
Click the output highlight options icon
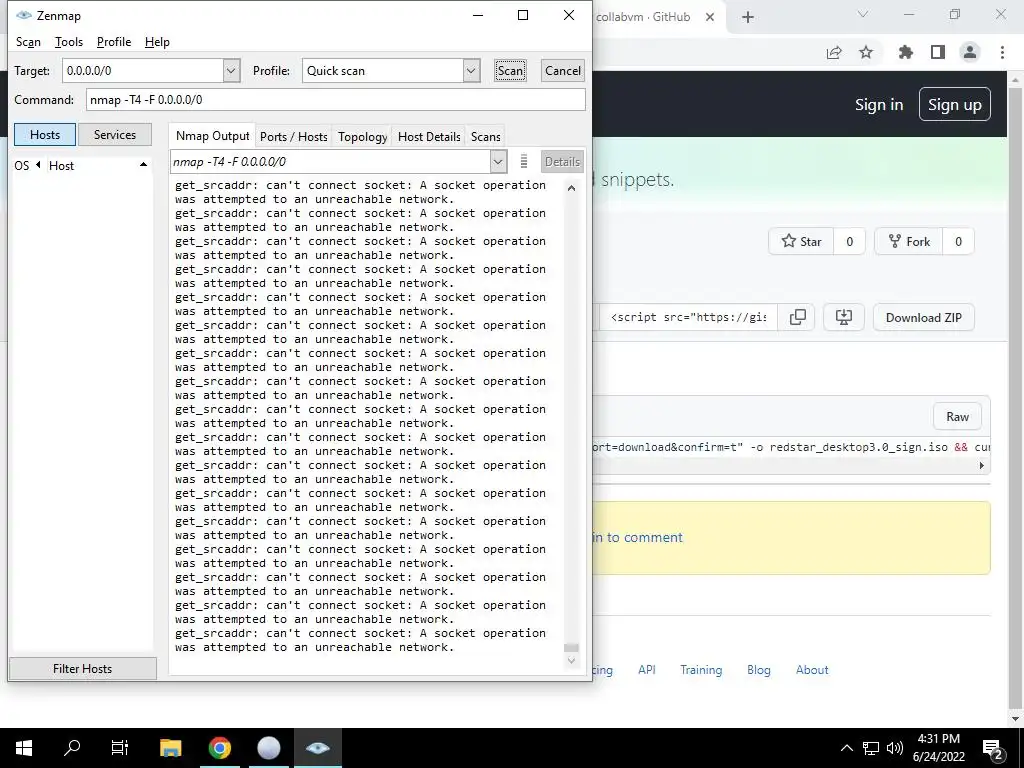click(x=524, y=161)
